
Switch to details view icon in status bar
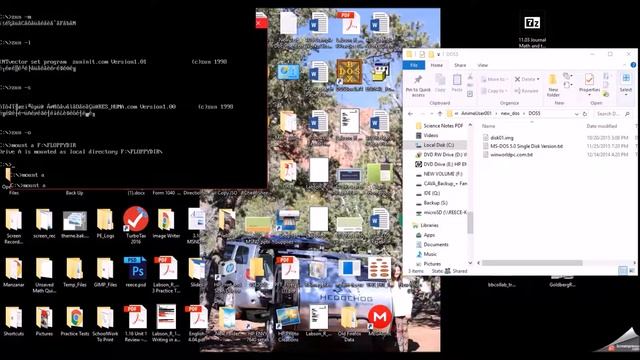pos(622,271)
